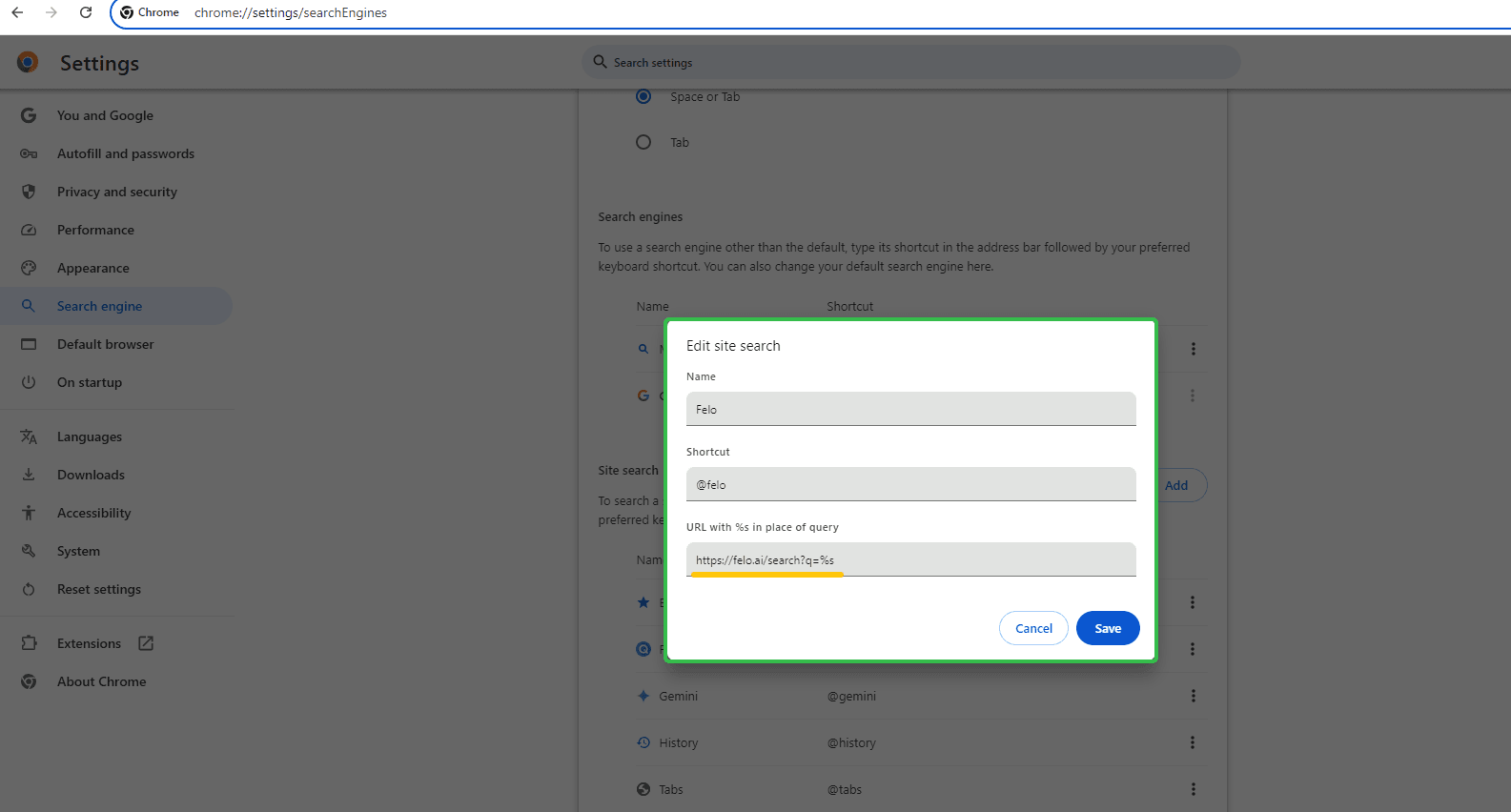Click the Add site search button
Image resolution: width=1511 pixels, height=812 pixels.
[x=1178, y=485]
